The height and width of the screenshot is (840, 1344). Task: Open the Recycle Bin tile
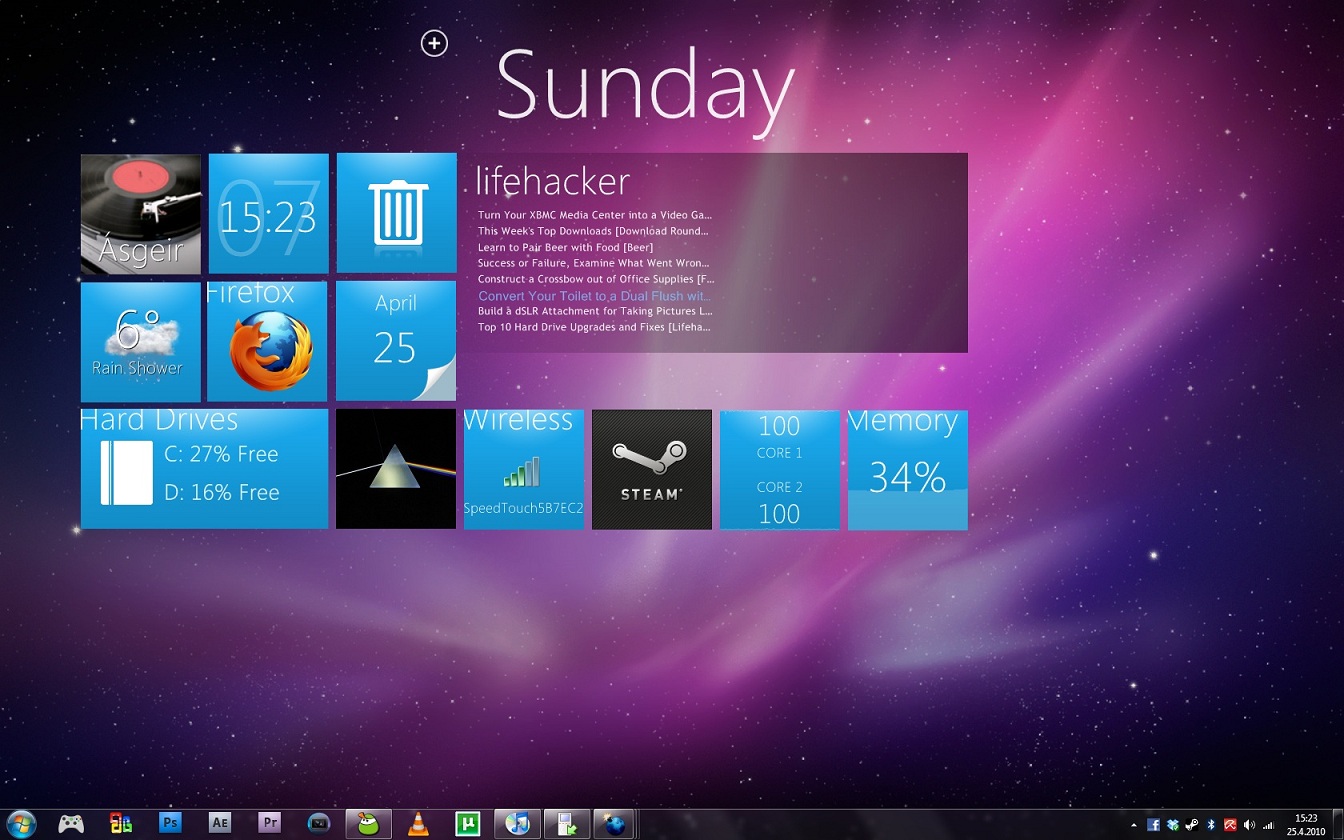pyautogui.click(x=396, y=213)
